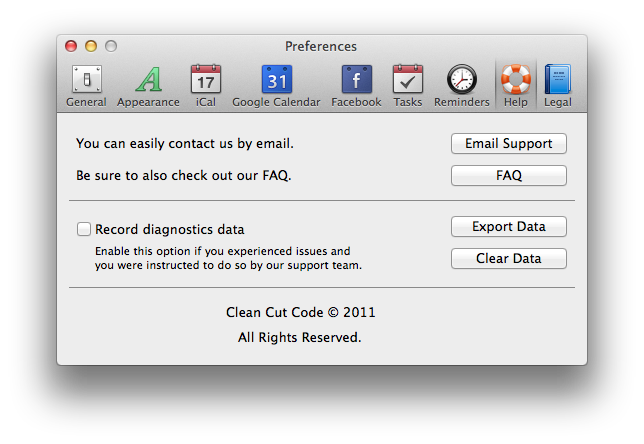Open the Legal book icon
The image size is (644, 444).
tap(557, 79)
